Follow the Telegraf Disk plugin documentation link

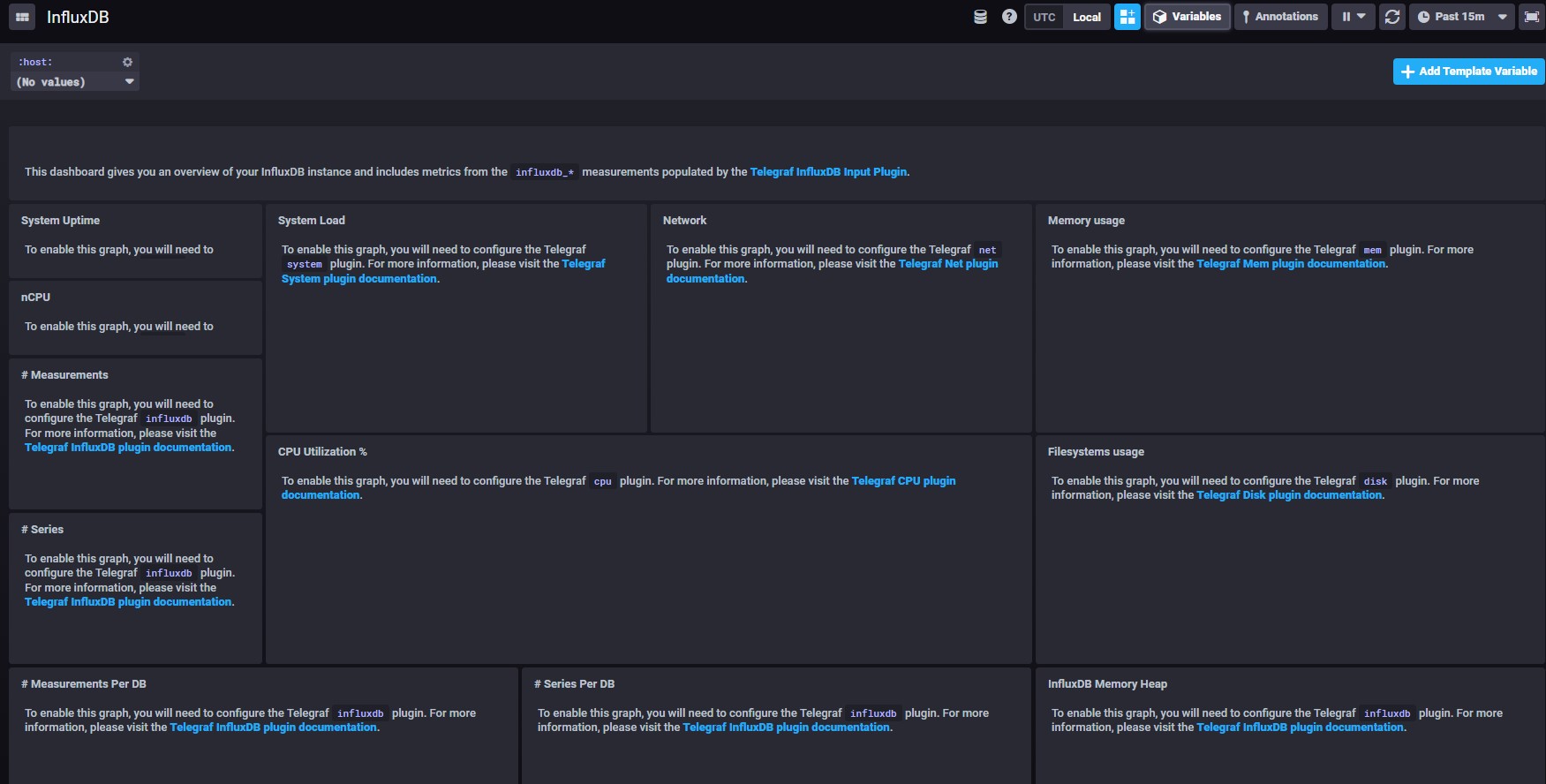click(x=1289, y=495)
